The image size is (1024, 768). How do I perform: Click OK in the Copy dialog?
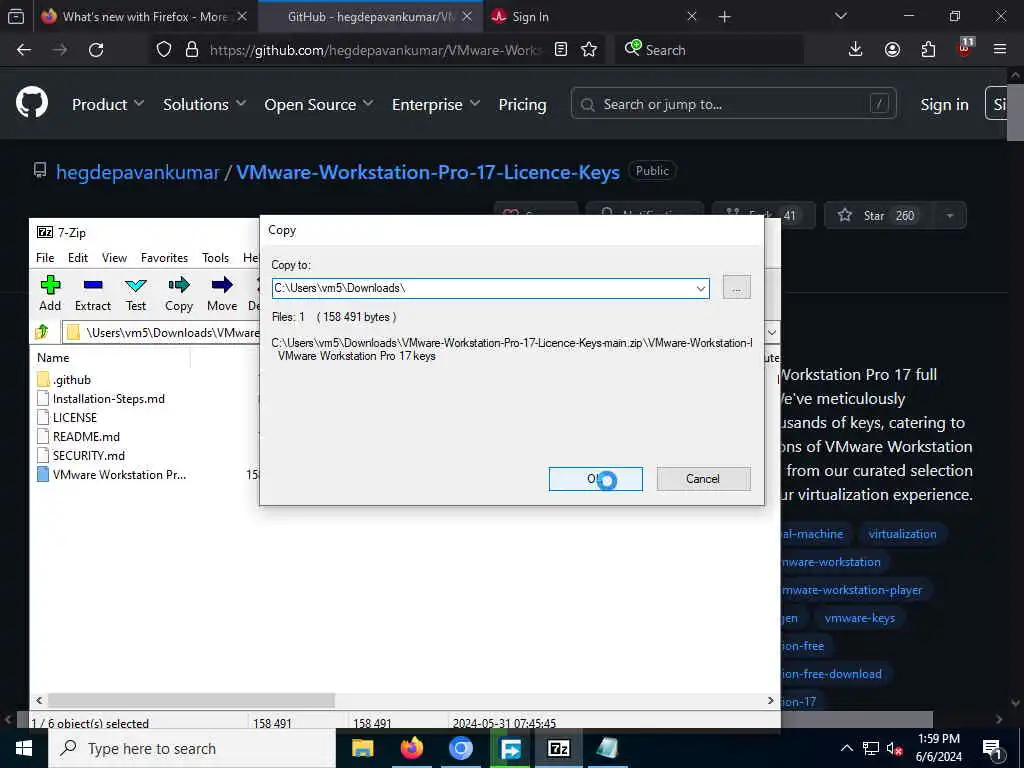point(596,479)
